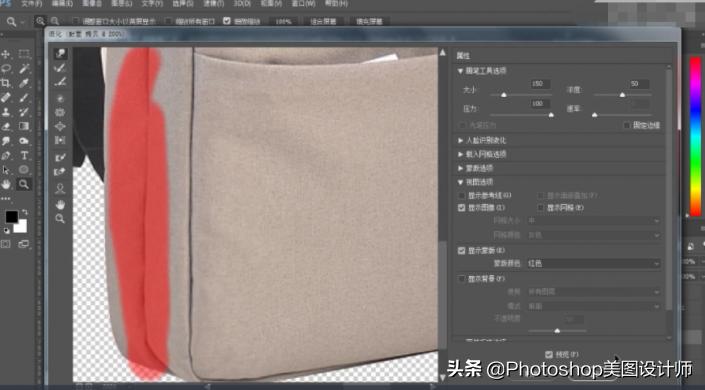Expand the 载入网格选项 section

(x=460, y=154)
